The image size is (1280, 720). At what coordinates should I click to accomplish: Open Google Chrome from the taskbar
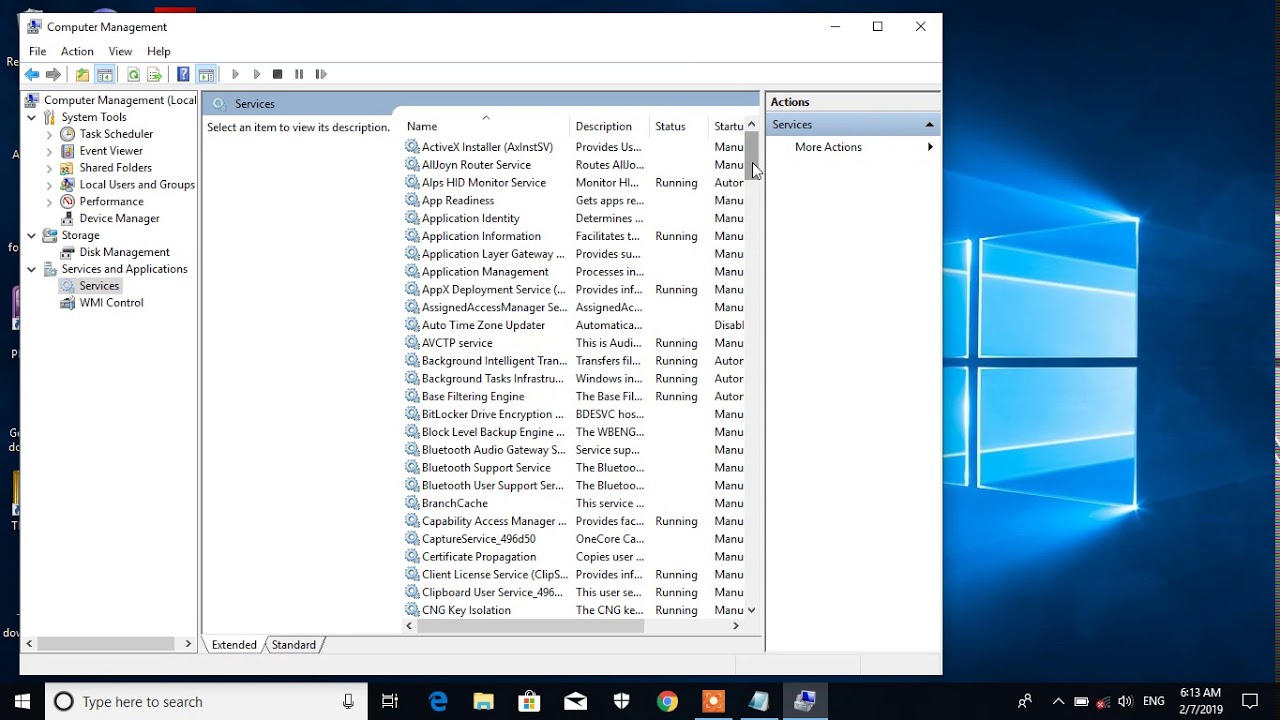point(667,702)
